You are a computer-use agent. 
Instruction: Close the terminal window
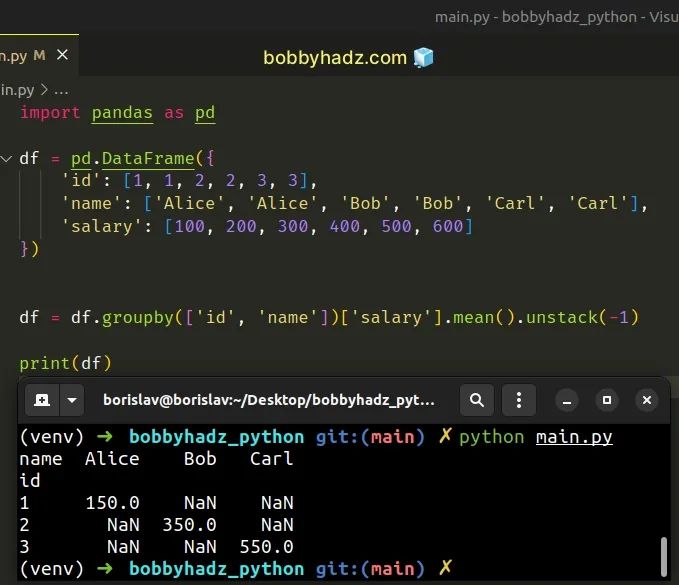click(x=647, y=400)
